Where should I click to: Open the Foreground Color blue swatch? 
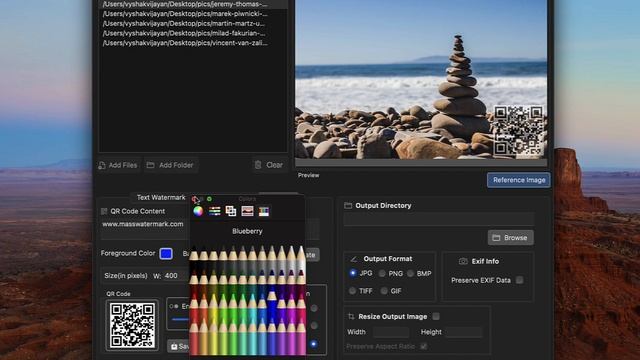166,253
